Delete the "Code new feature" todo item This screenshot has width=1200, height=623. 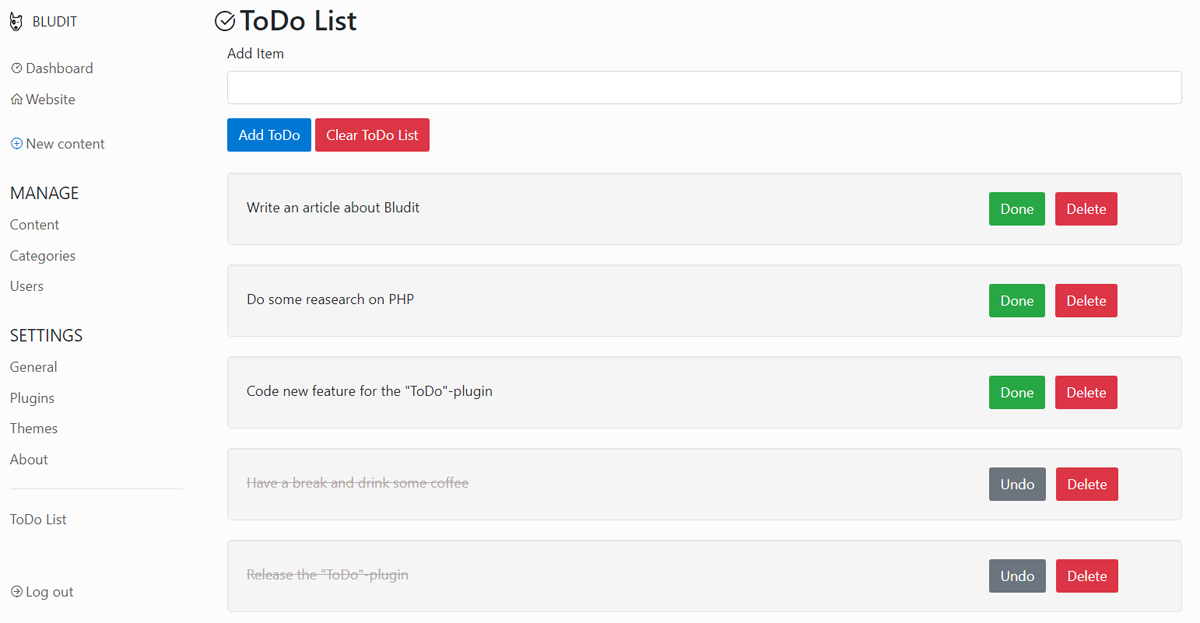(x=1085, y=393)
